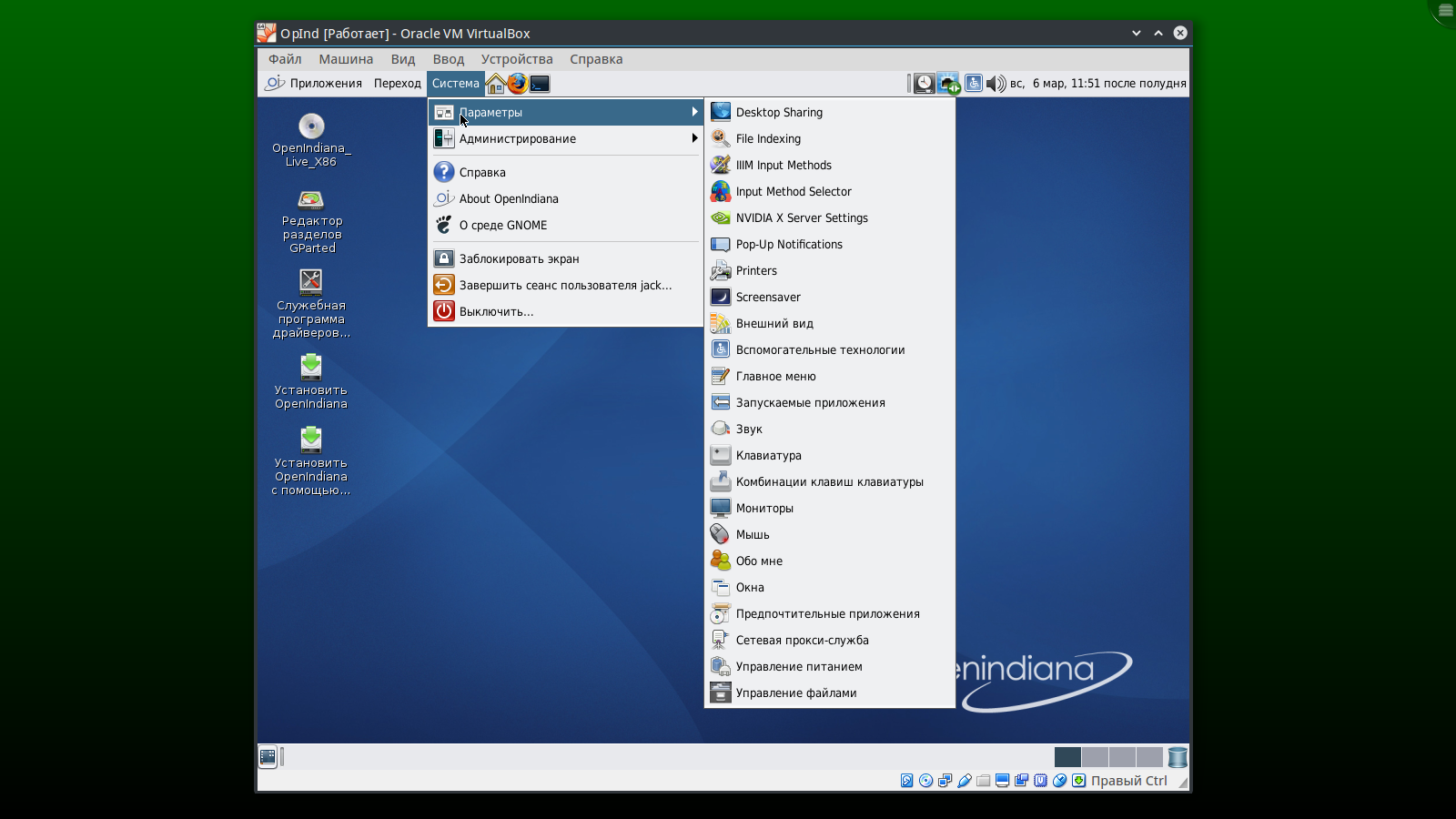Image resolution: width=1456 pixels, height=819 pixels.
Task: Switch to the second workspace in switcher
Action: click(x=1095, y=757)
